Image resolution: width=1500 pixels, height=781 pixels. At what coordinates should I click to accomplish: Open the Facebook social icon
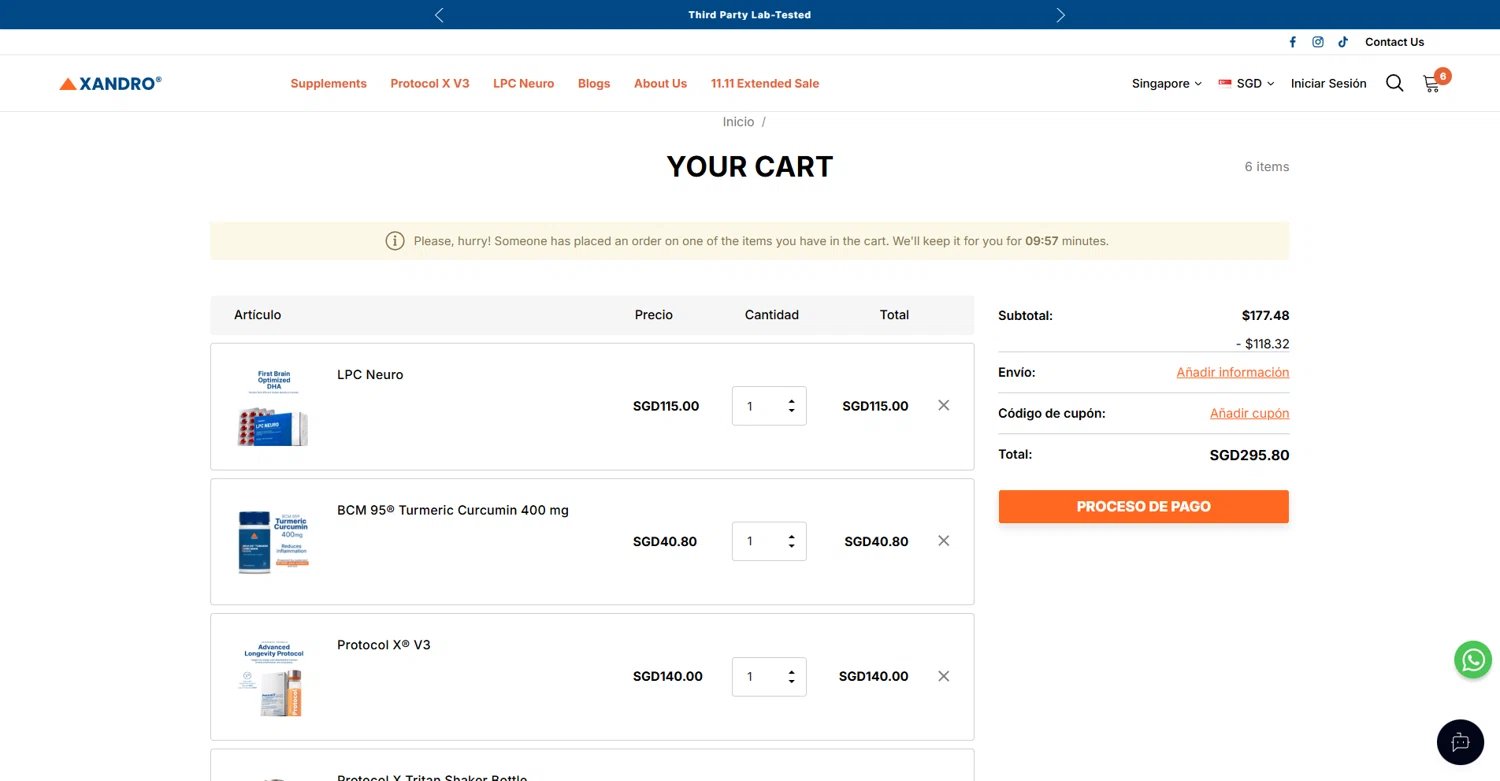(x=1292, y=42)
